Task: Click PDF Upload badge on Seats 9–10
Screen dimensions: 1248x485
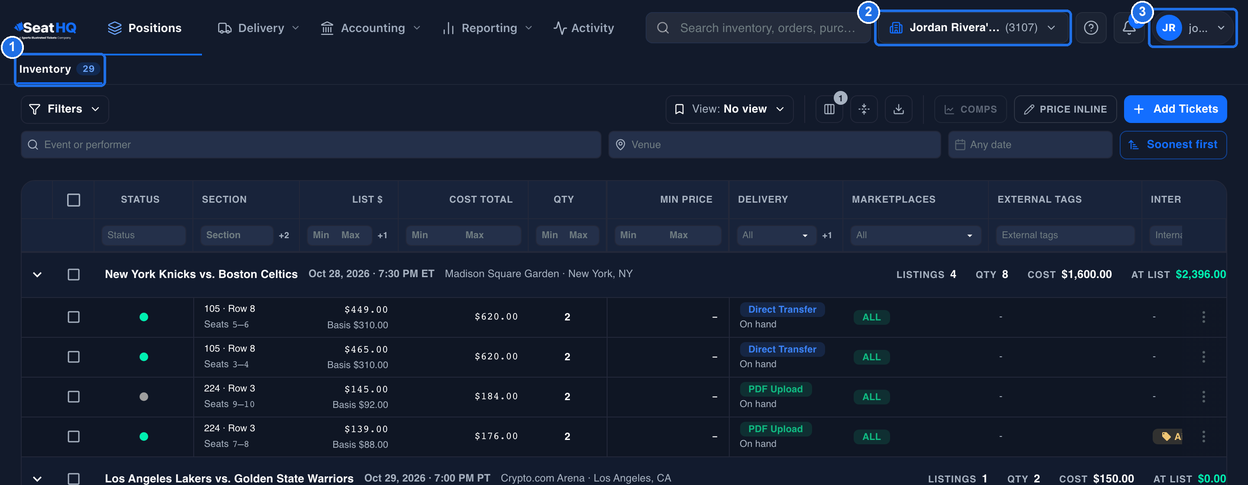Action: [x=775, y=389]
